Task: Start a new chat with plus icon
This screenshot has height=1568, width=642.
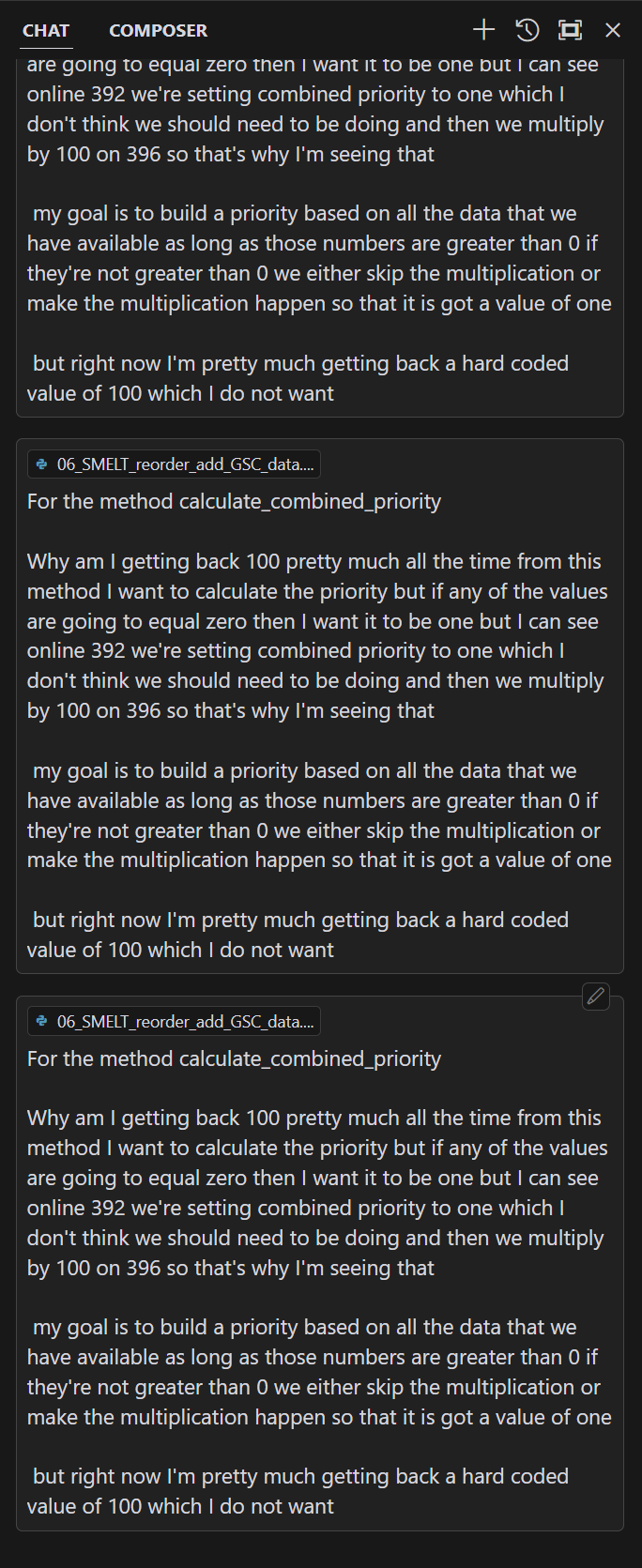Action: [483, 30]
